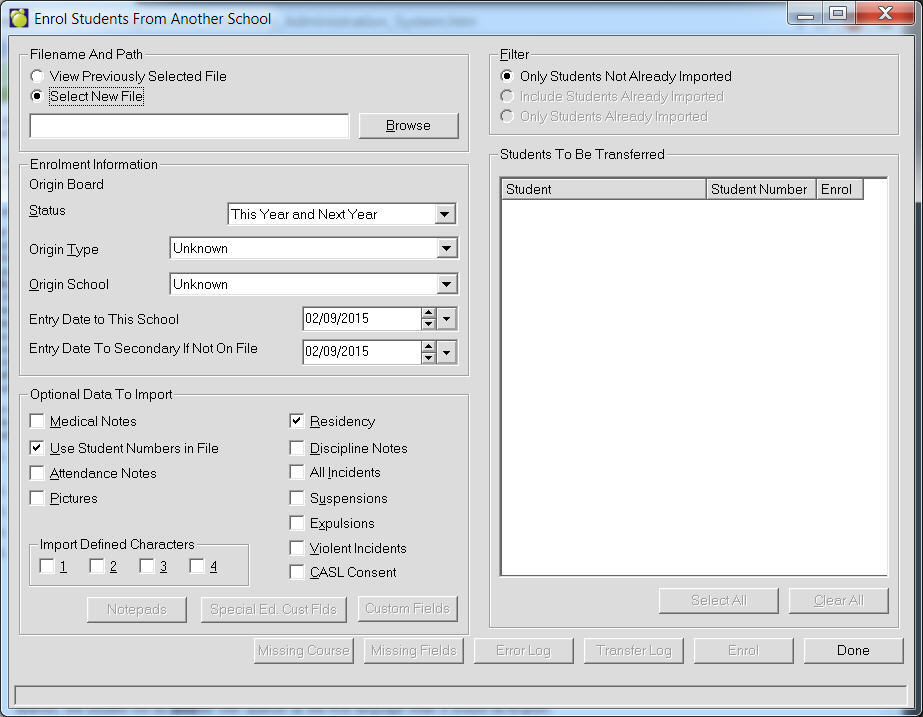Click the application icon in title bar

19,18
